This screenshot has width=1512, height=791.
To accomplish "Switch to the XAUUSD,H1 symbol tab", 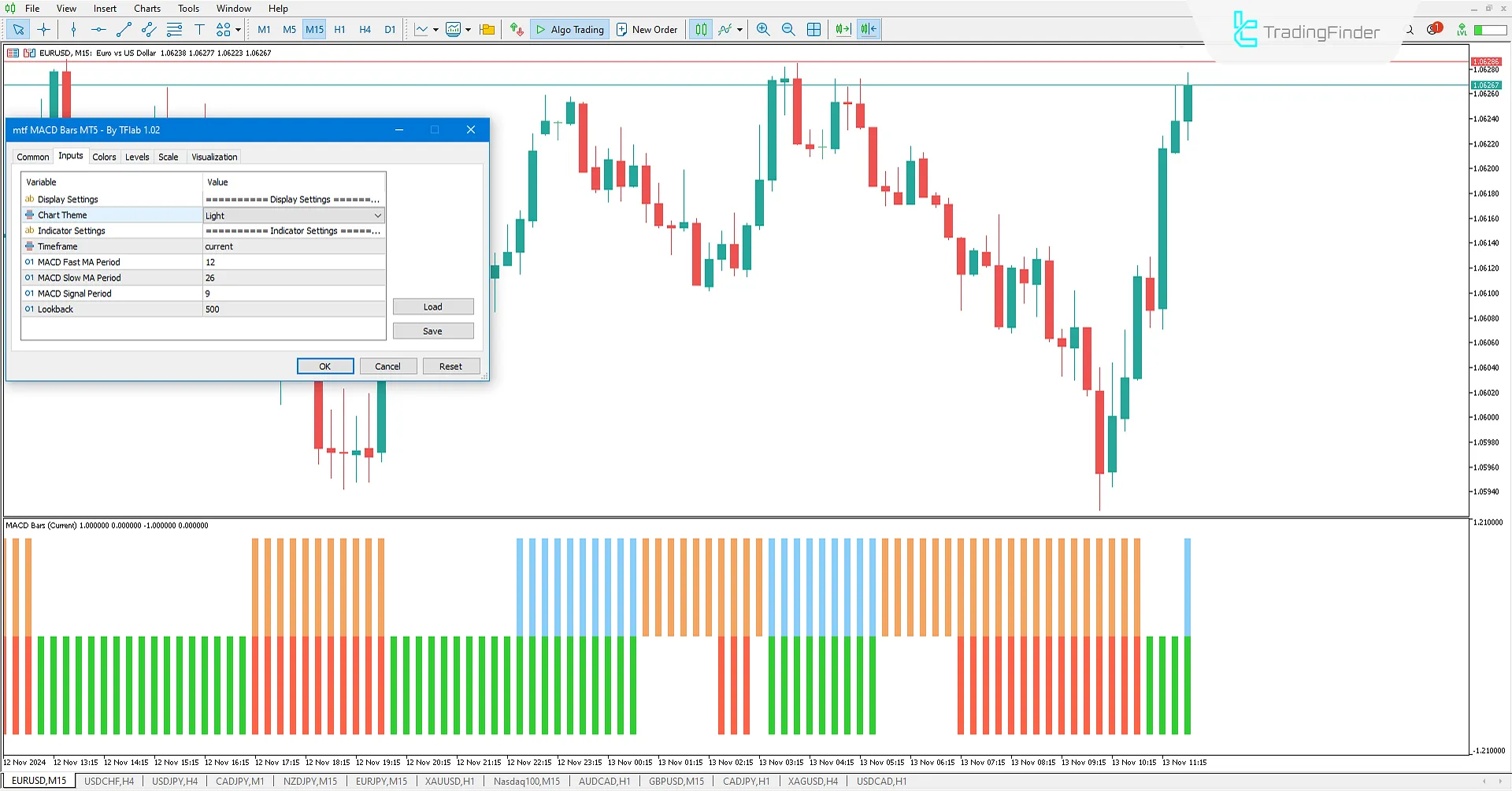I will pos(449,781).
